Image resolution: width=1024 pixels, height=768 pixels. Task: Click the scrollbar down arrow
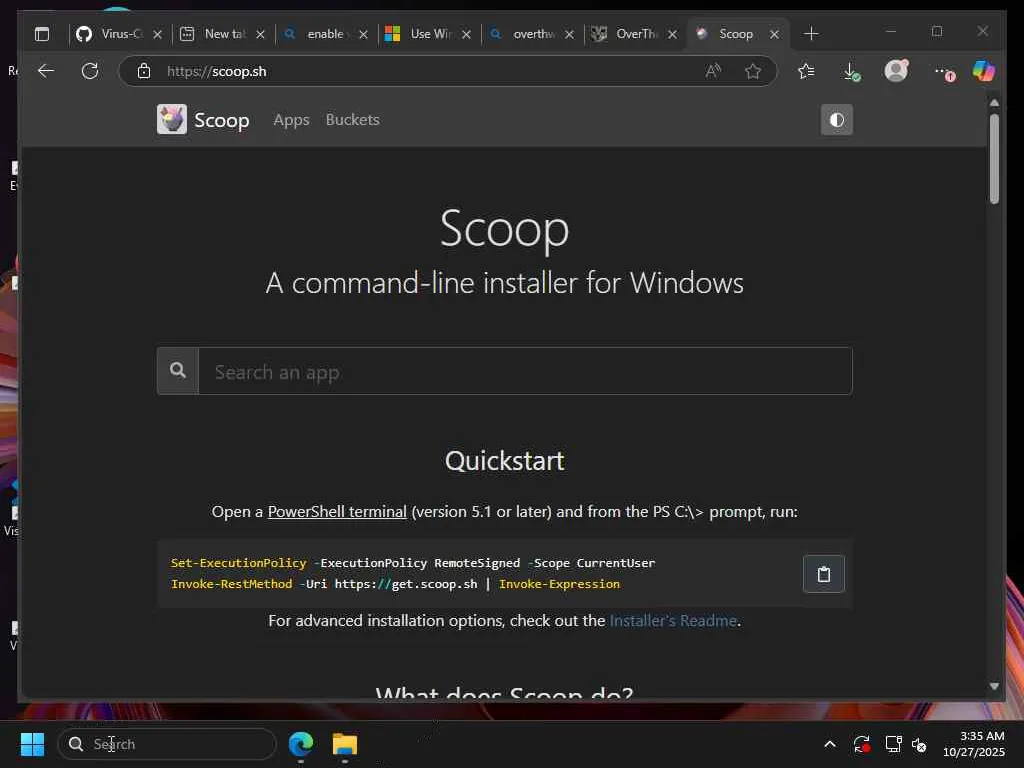click(x=994, y=686)
